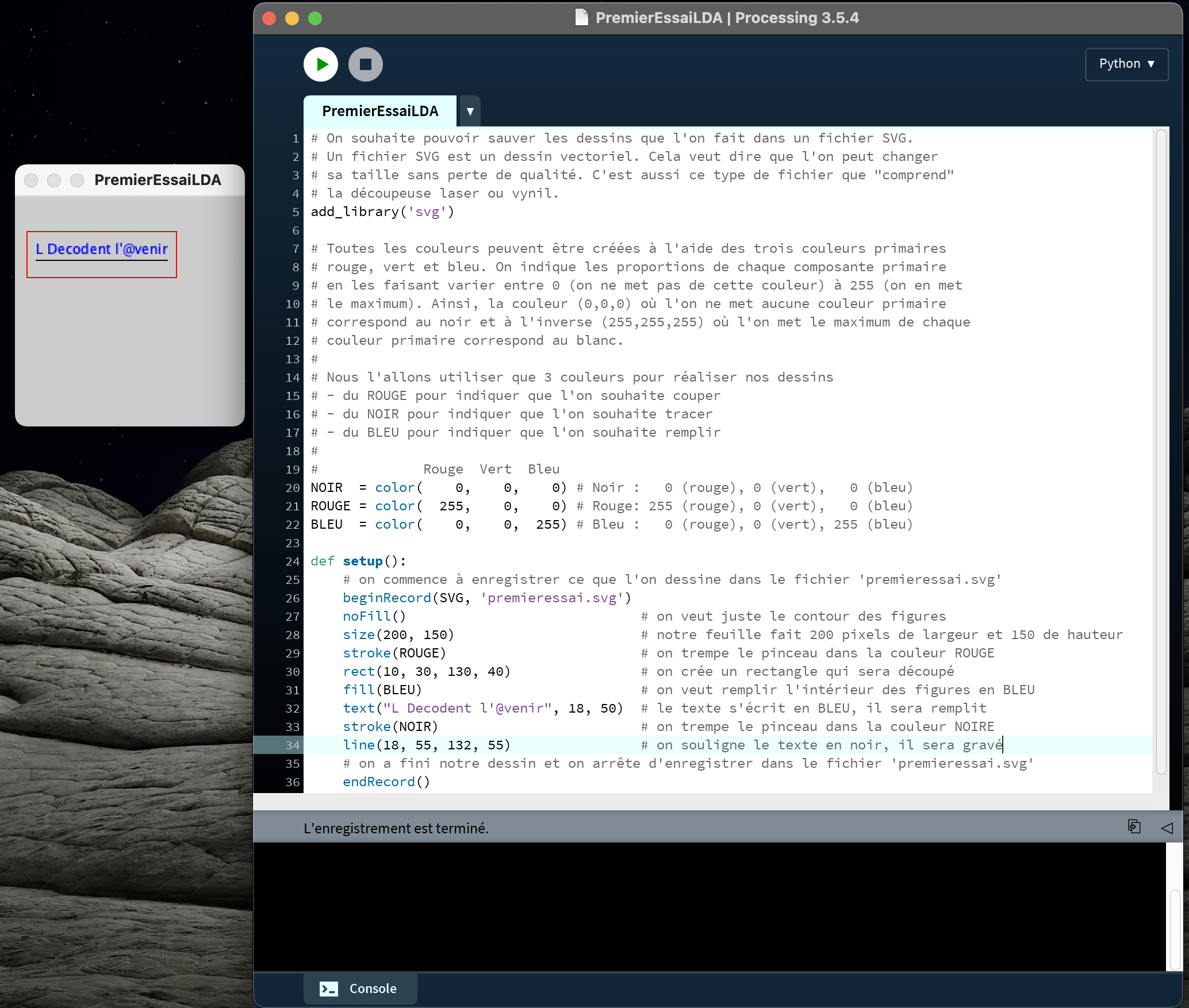Screen dimensions: 1189x1008
Task: Click the copy console output icon
Action: point(1134,827)
